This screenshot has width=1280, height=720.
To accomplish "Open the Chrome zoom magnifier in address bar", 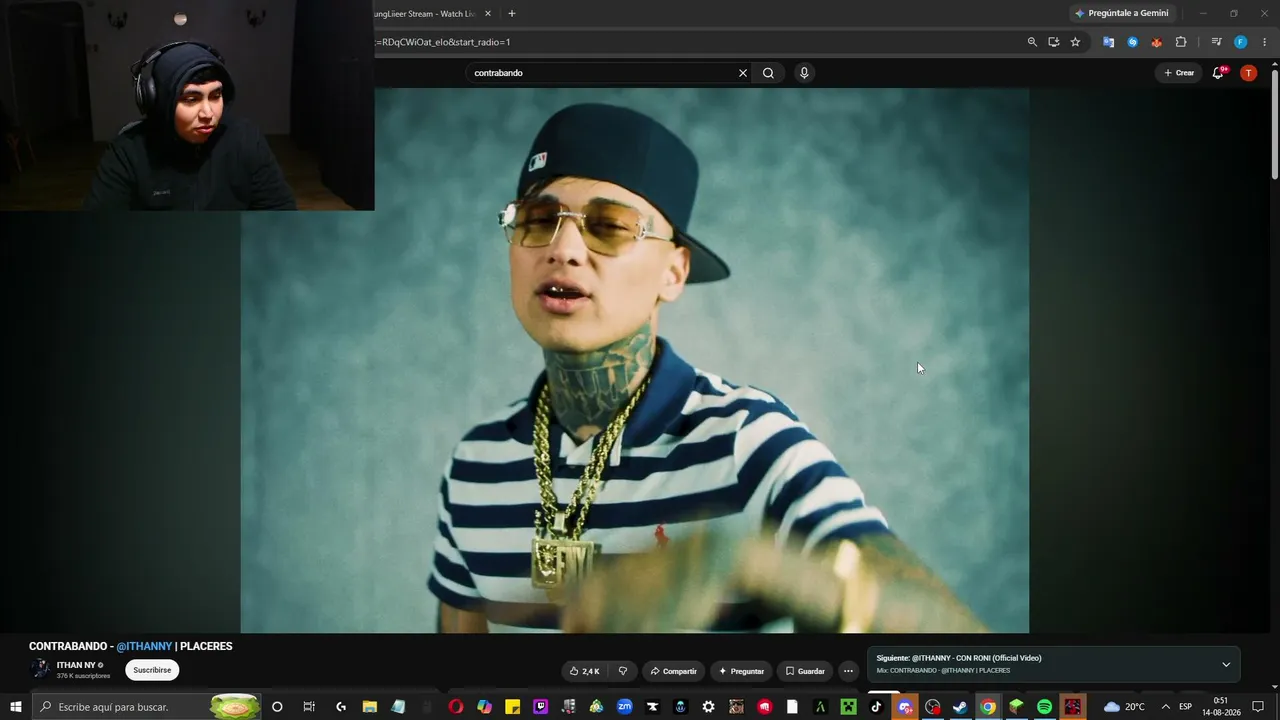I will [x=1032, y=42].
